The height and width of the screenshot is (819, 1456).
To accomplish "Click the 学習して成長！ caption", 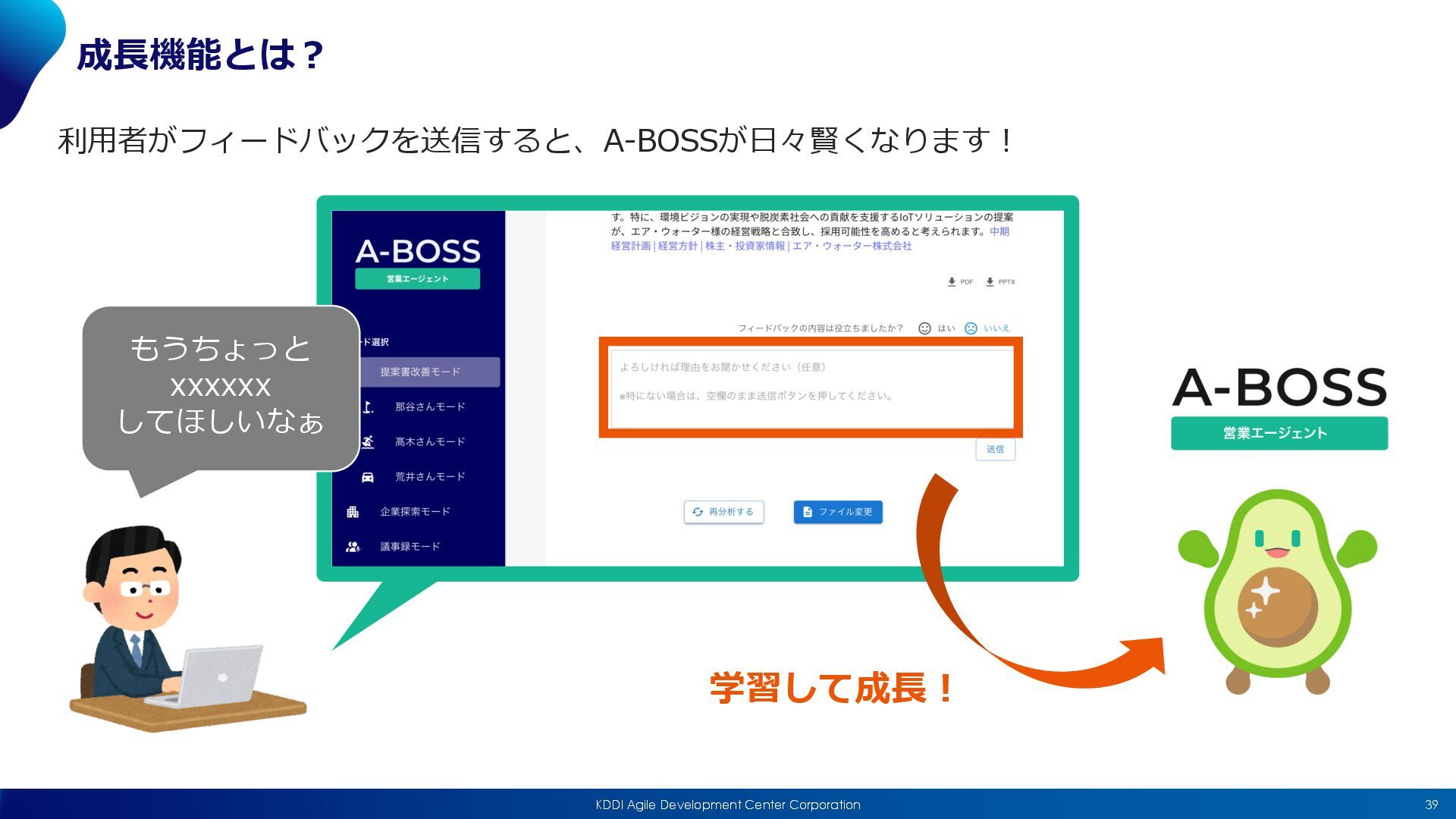I will (x=831, y=689).
